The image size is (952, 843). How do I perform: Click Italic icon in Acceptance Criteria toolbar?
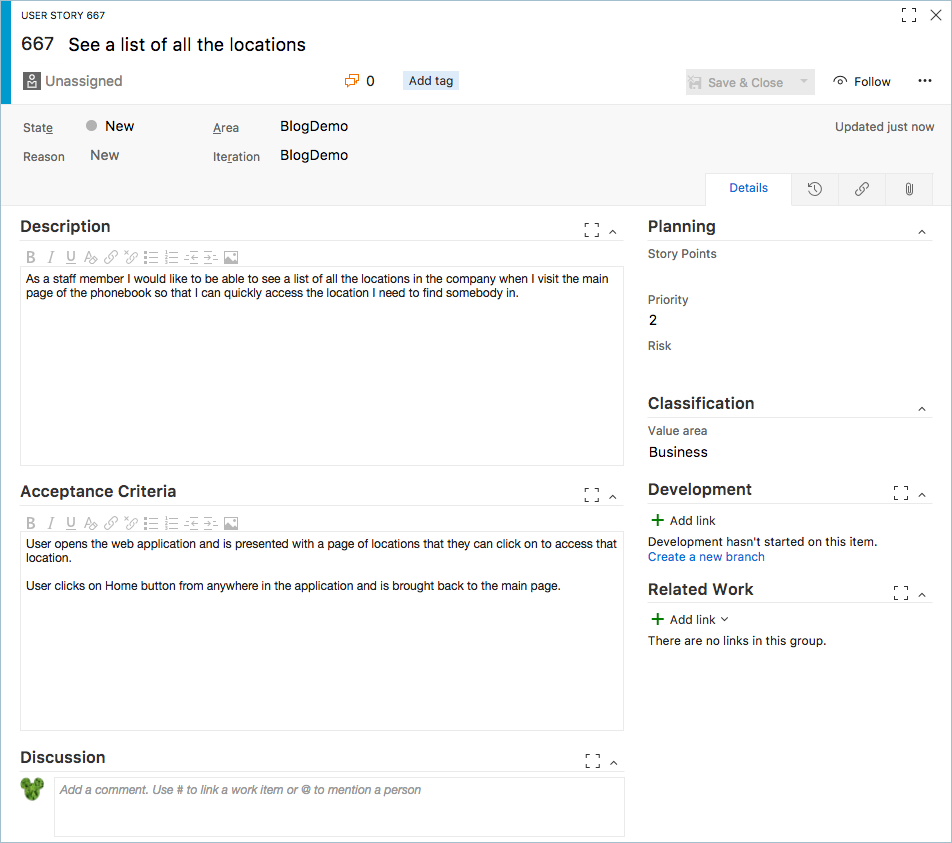[x=50, y=523]
